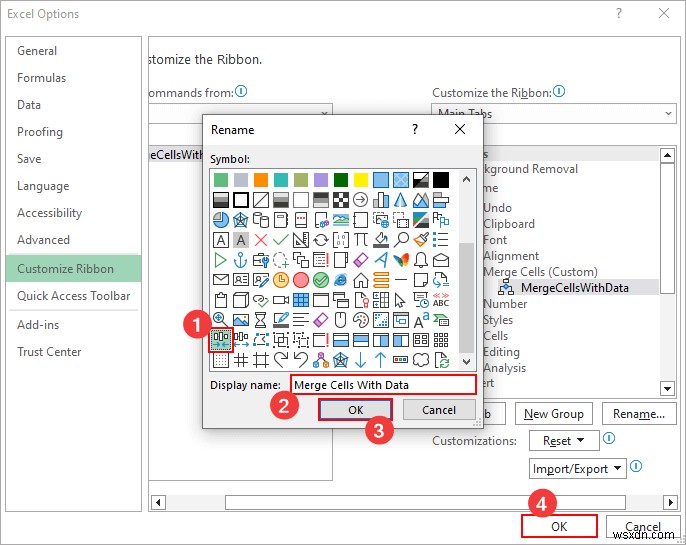Select the highlighted merge-columns symbol
This screenshot has height=545, width=686.
[221, 340]
